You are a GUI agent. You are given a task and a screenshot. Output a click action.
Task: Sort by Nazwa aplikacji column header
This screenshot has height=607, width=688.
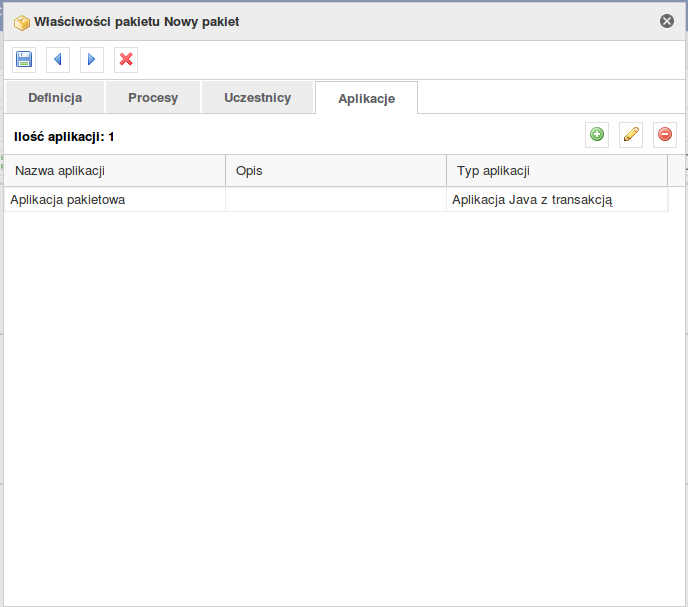point(115,171)
